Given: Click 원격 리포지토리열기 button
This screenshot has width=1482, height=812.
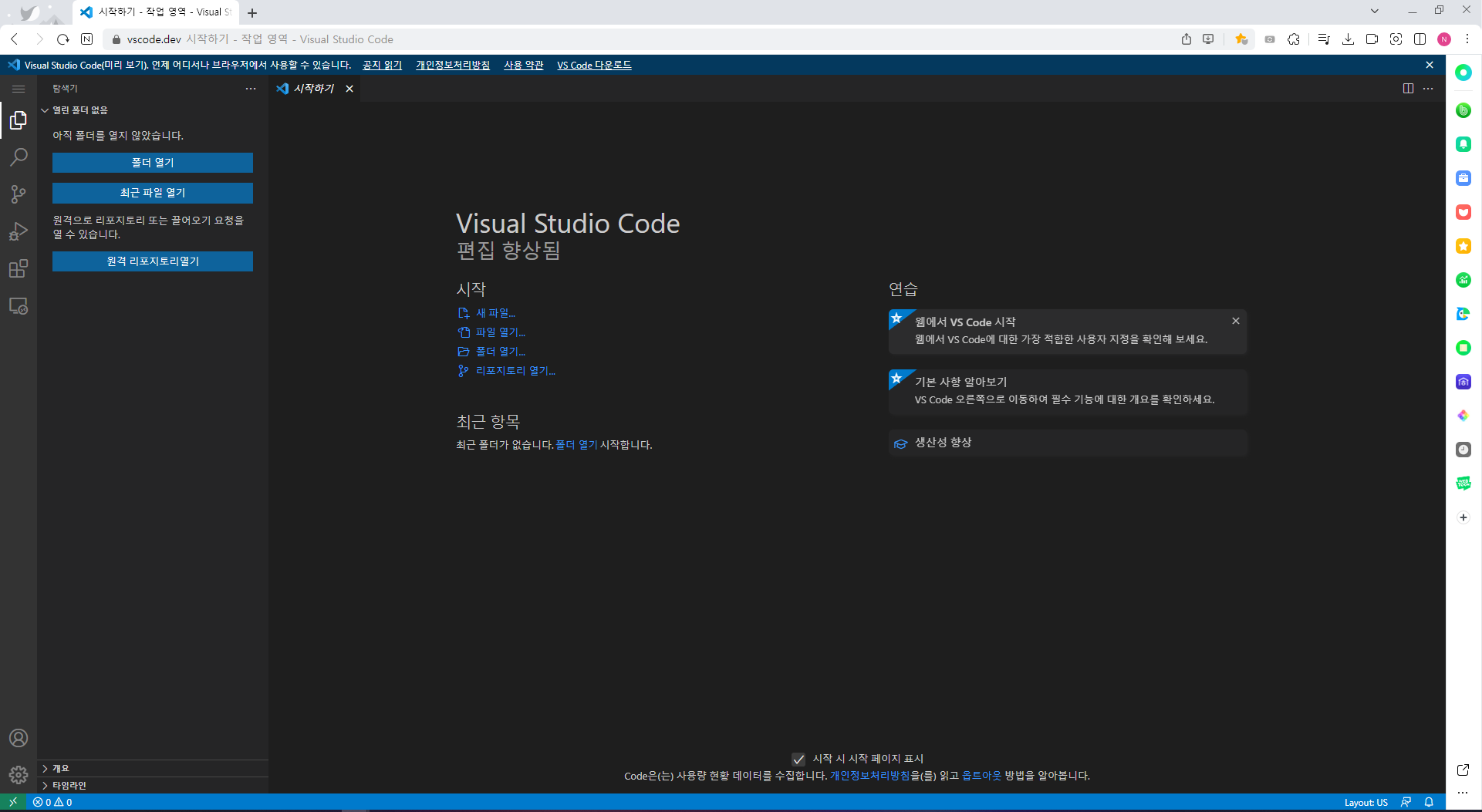Looking at the screenshot, I should pos(153,261).
